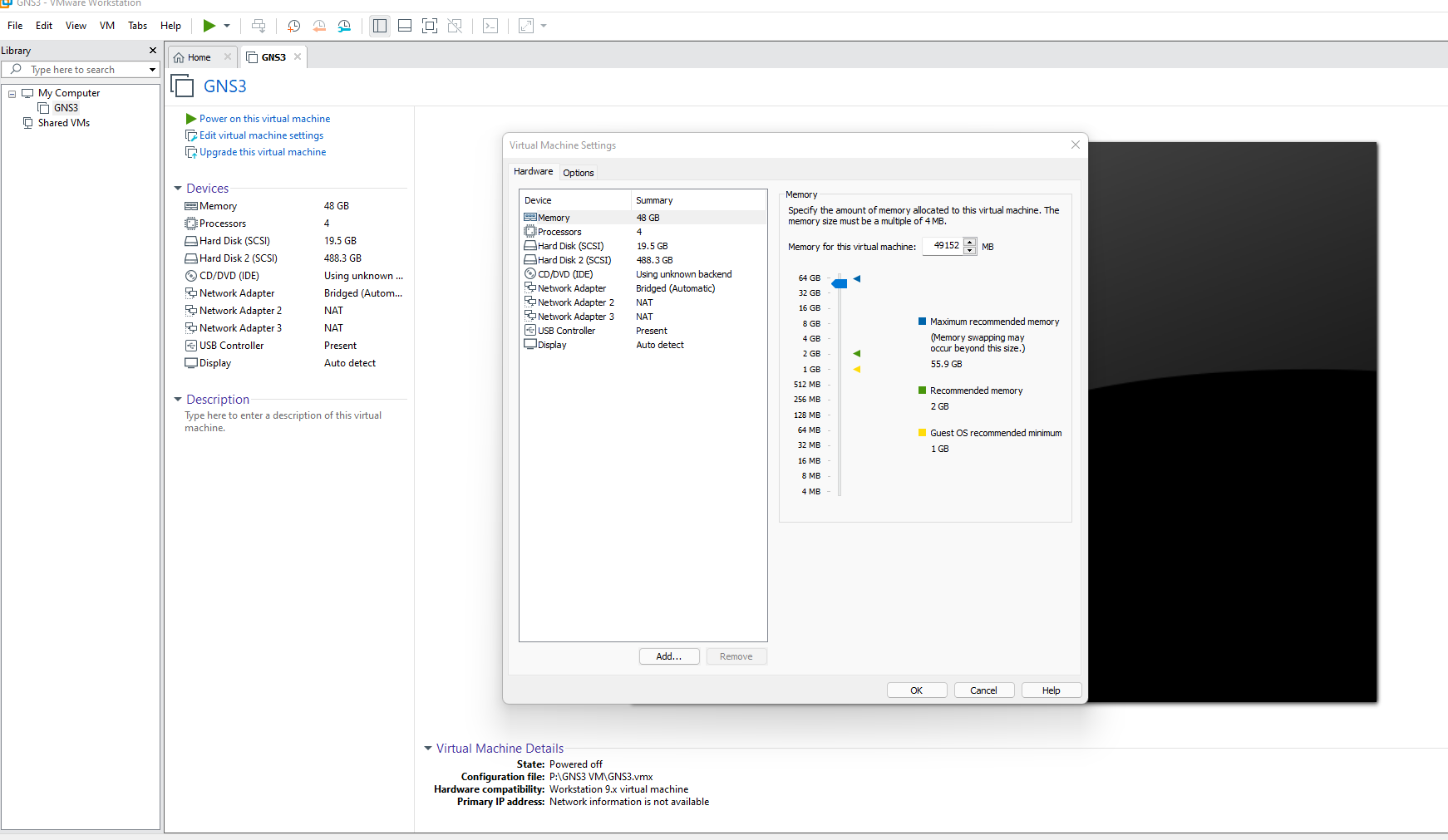
Task: Open the Tabs menu
Action: coord(137,26)
